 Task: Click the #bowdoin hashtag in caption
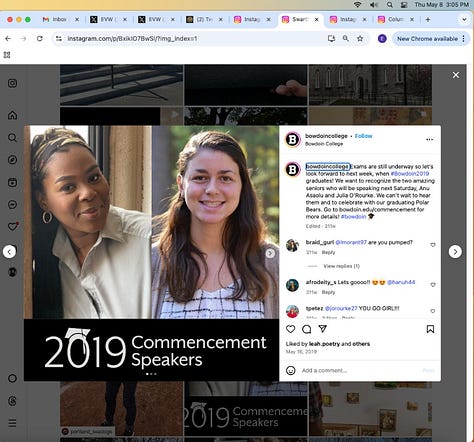pos(353,217)
